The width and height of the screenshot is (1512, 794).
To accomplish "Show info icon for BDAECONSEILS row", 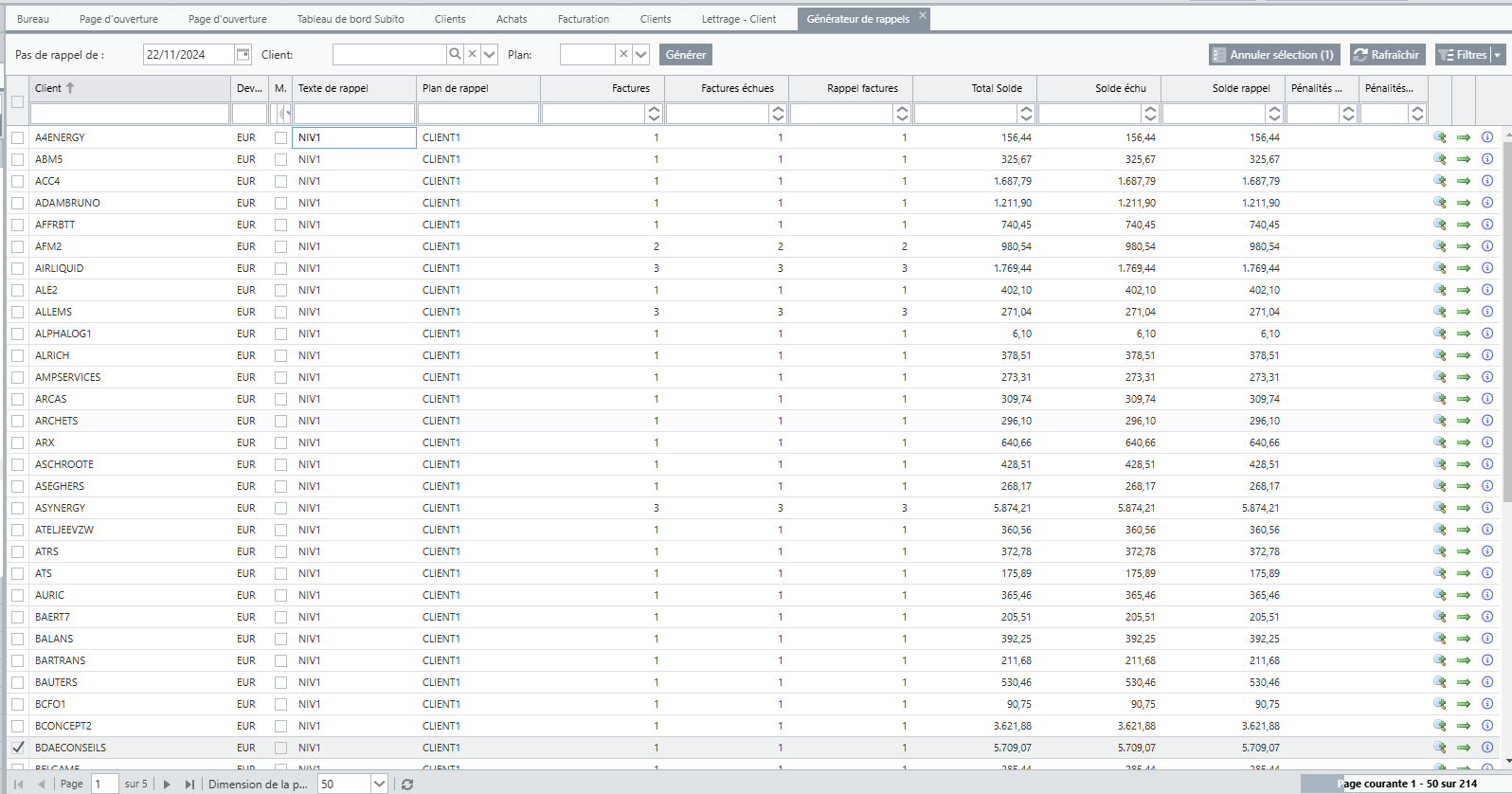I will [x=1487, y=748].
